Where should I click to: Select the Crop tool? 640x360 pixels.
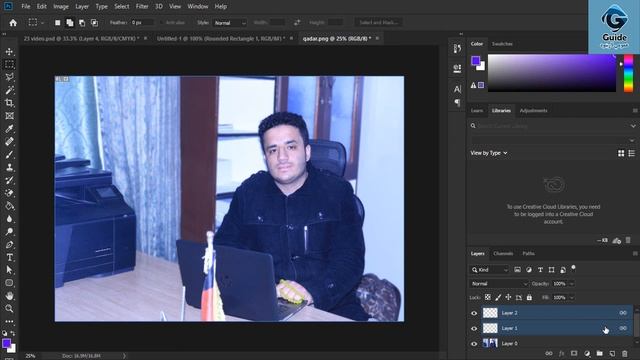(9, 103)
